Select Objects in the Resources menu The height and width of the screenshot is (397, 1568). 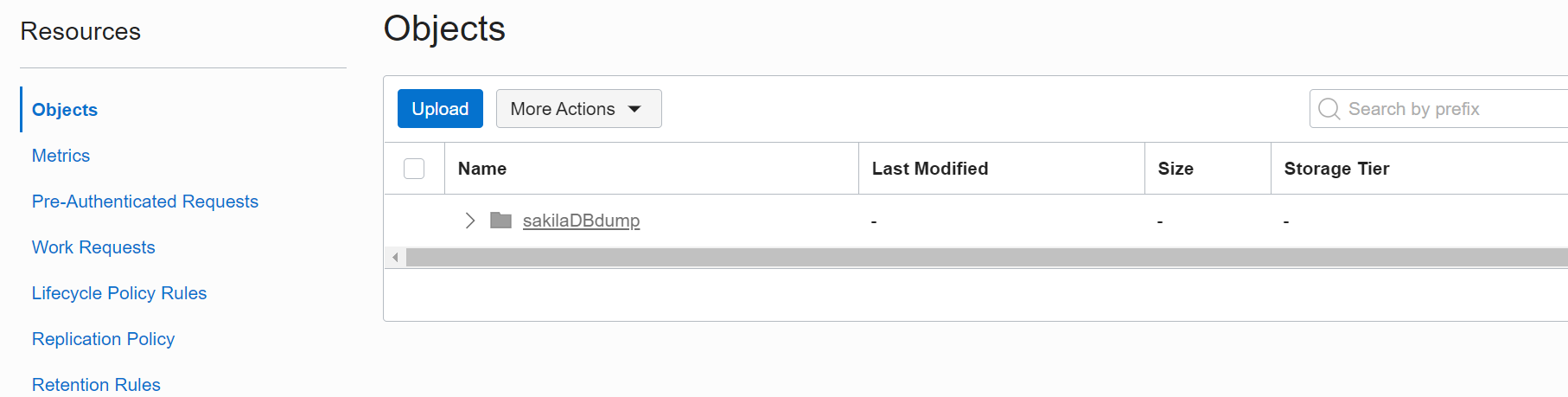[65, 110]
